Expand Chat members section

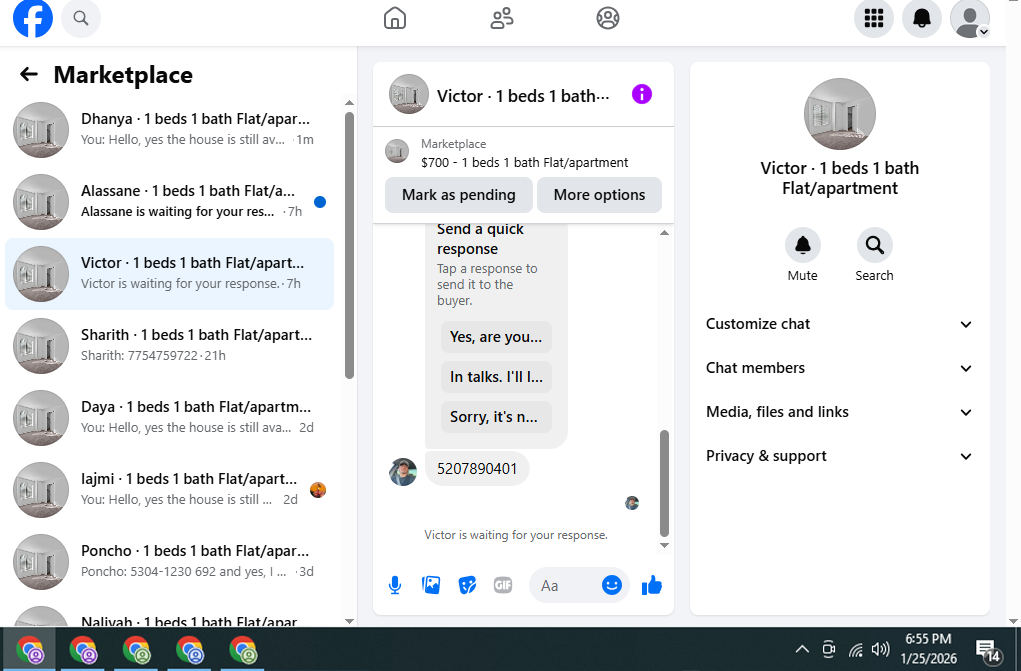[x=839, y=368]
